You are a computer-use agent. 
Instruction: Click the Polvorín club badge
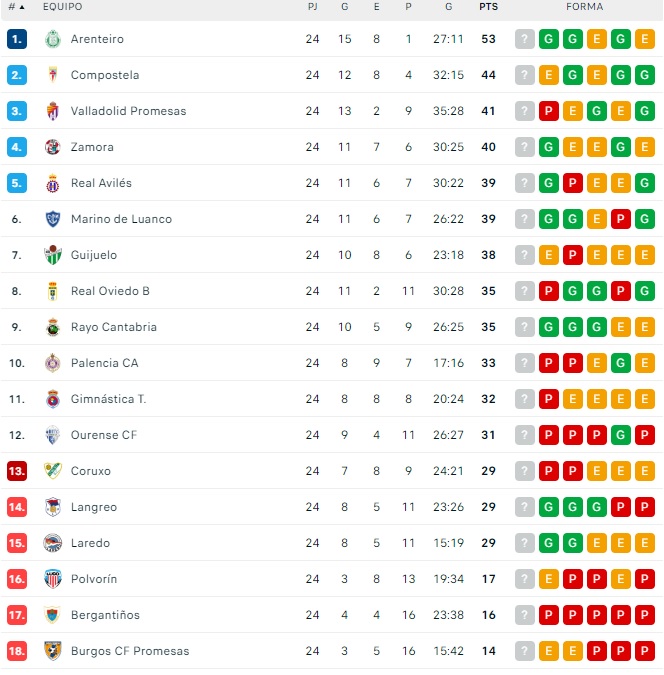coord(53,579)
